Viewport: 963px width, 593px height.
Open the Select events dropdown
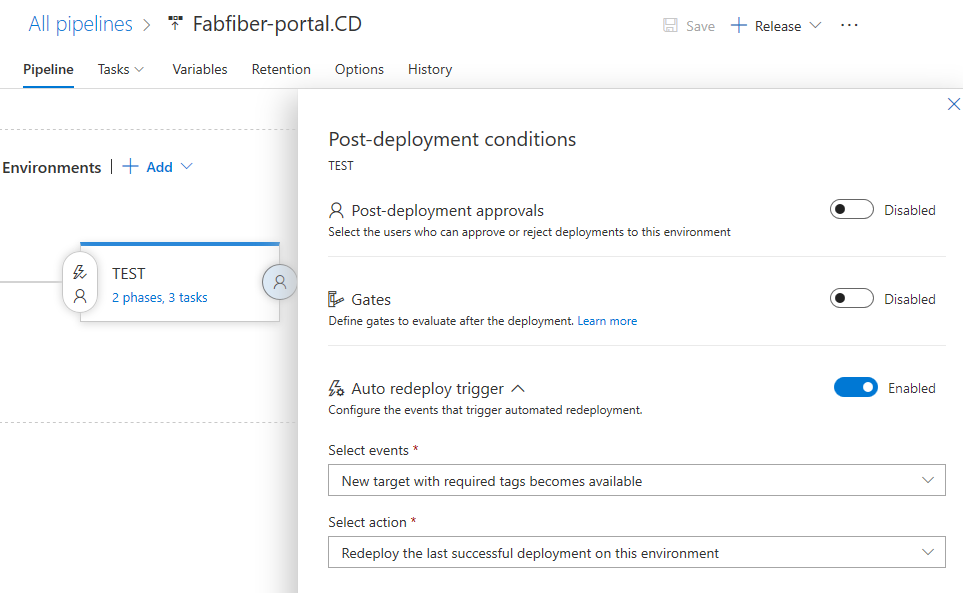pos(636,481)
